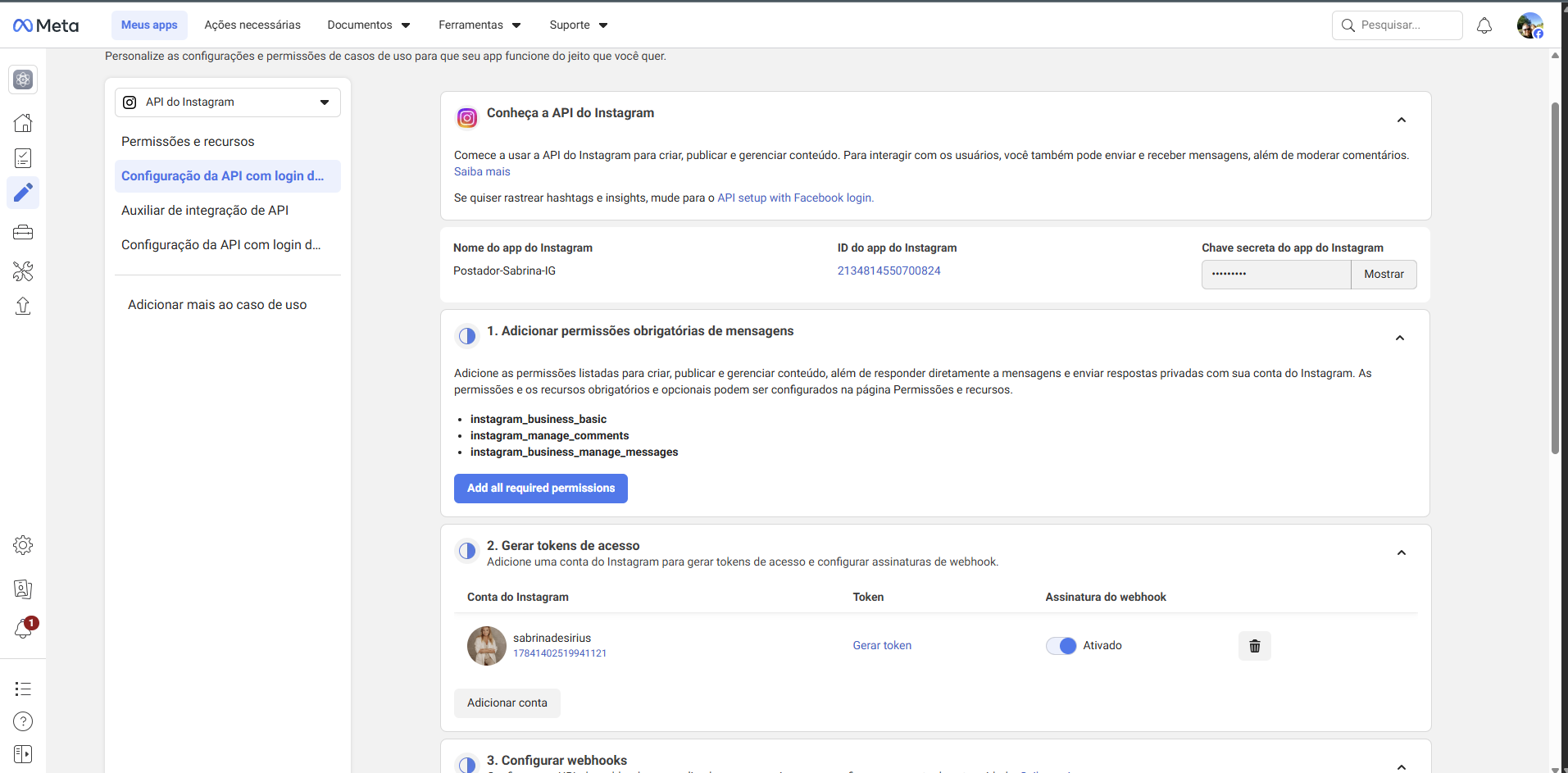
Task: Open sidebar alerts bell with badge
Action: click(x=25, y=628)
